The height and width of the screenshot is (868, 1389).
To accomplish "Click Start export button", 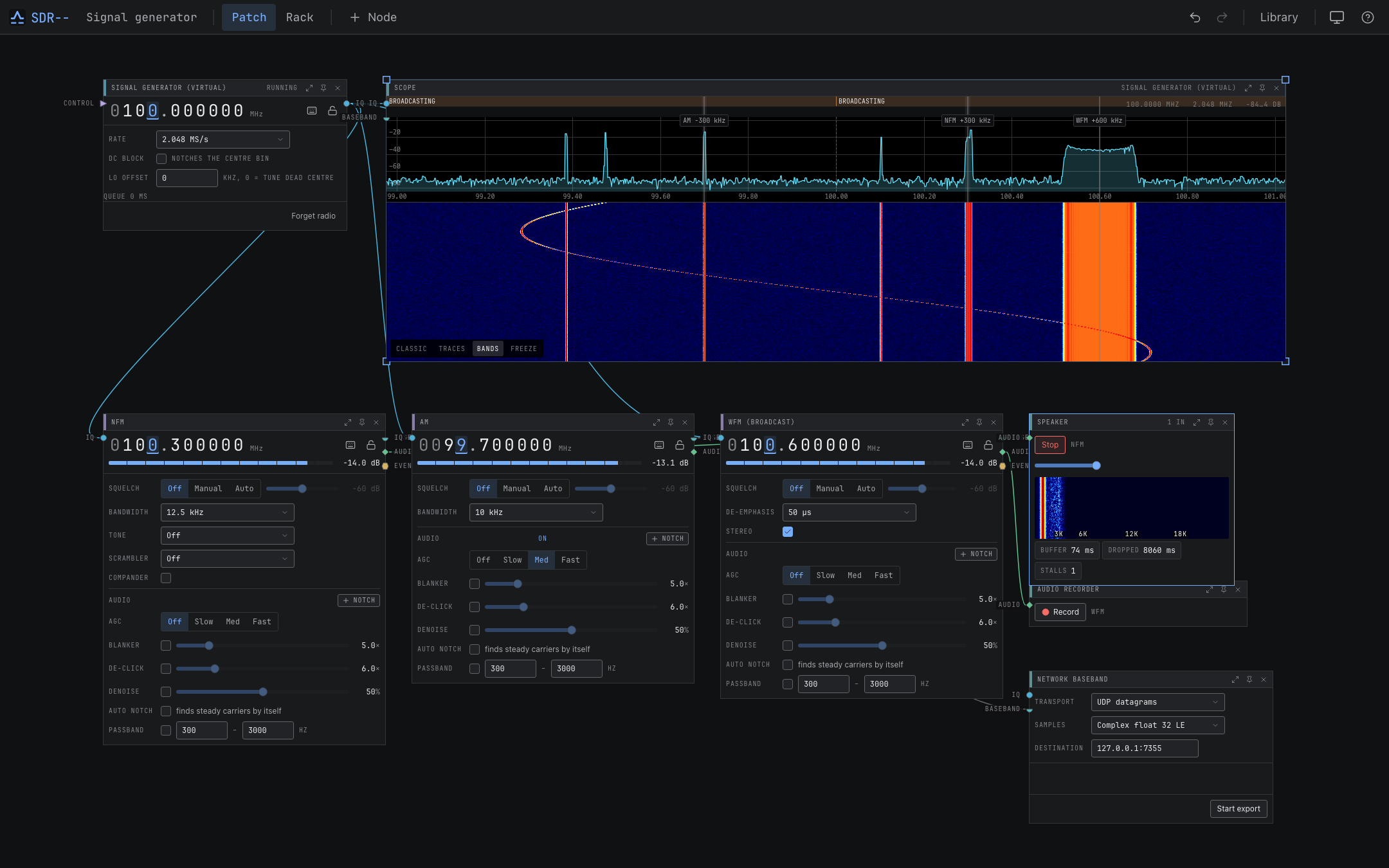I will click(1239, 809).
